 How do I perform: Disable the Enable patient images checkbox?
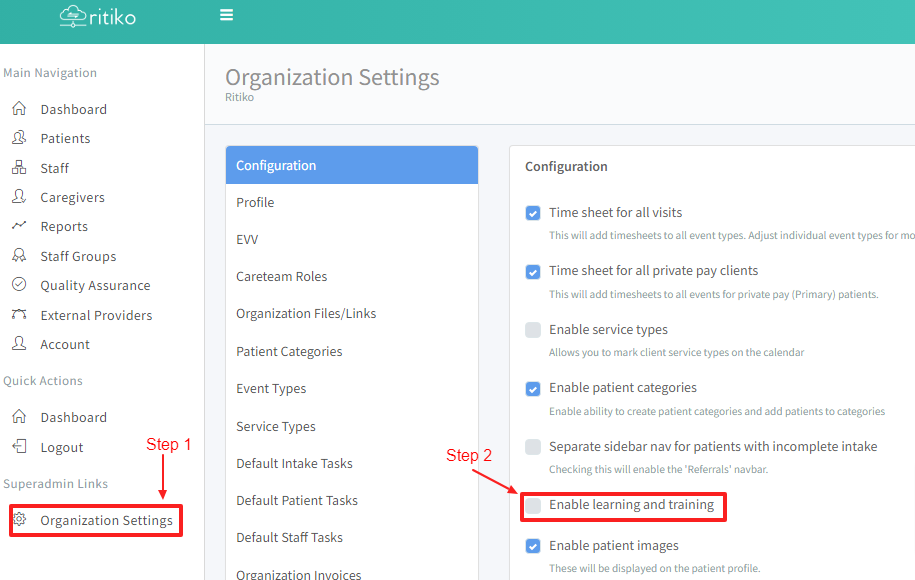coord(533,546)
